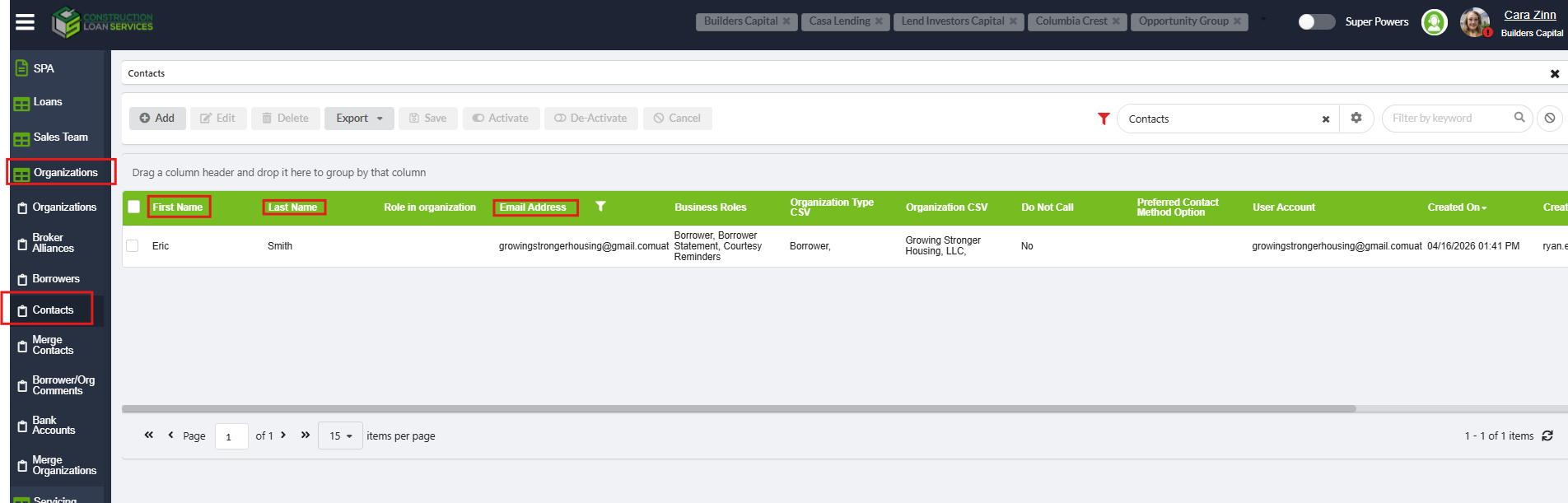The image size is (1568, 503).
Task: Remove the Casa Lending tag
Action: (x=879, y=21)
